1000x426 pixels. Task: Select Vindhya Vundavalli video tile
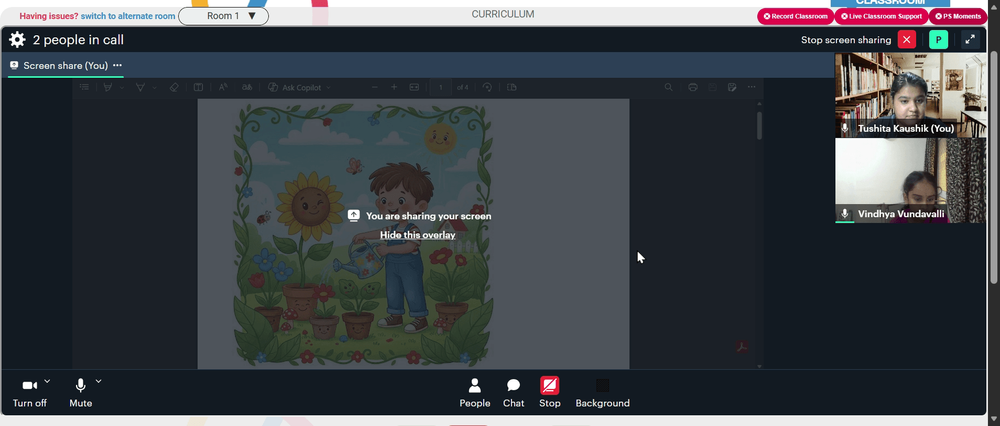pos(911,180)
